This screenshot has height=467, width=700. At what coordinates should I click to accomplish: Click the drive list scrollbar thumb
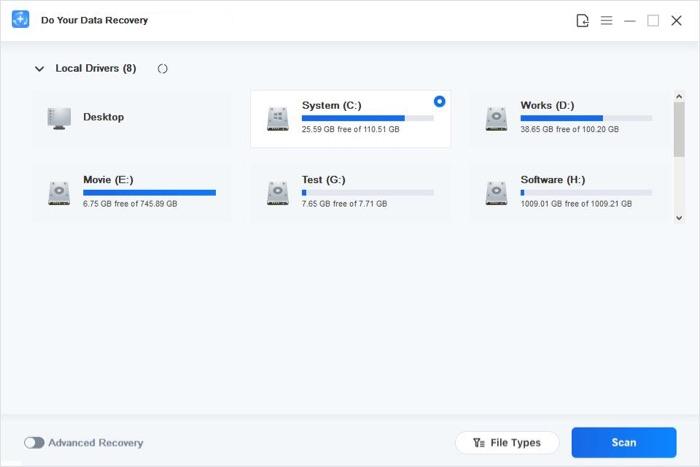pos(679,129)
